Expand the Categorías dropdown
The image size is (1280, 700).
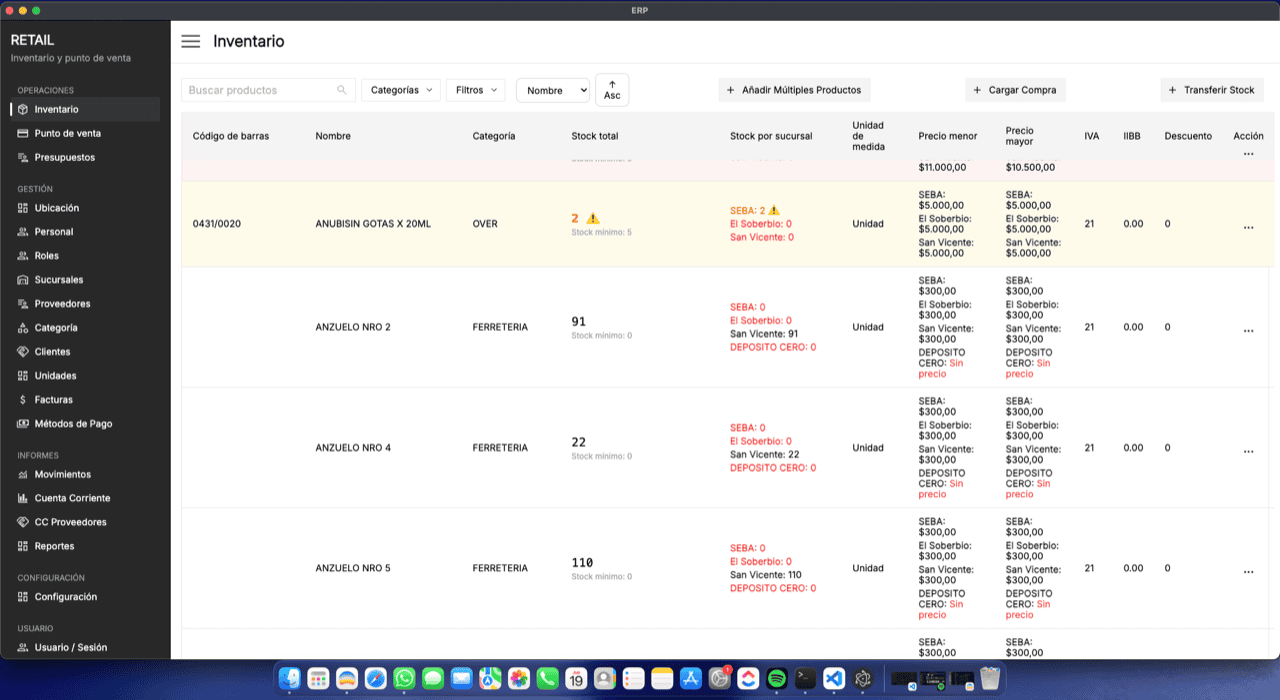pos(401,90)
